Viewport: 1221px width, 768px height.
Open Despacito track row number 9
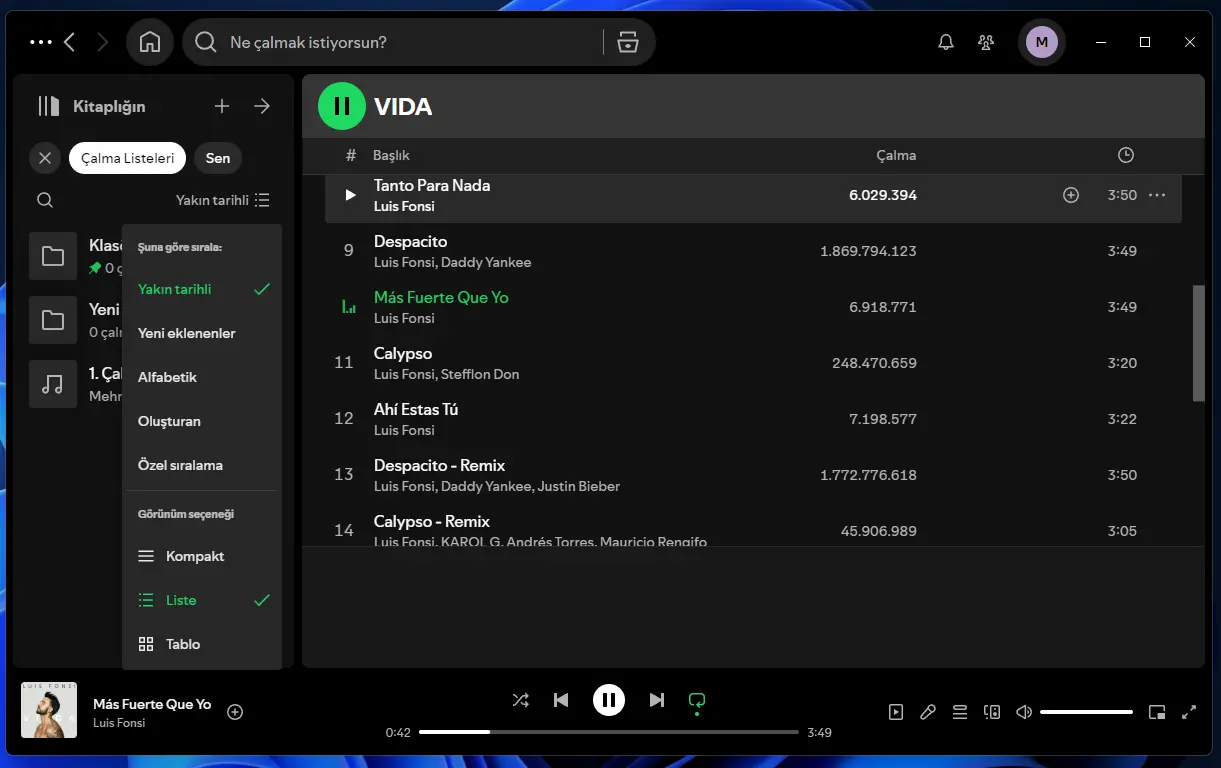coord(753,251)
